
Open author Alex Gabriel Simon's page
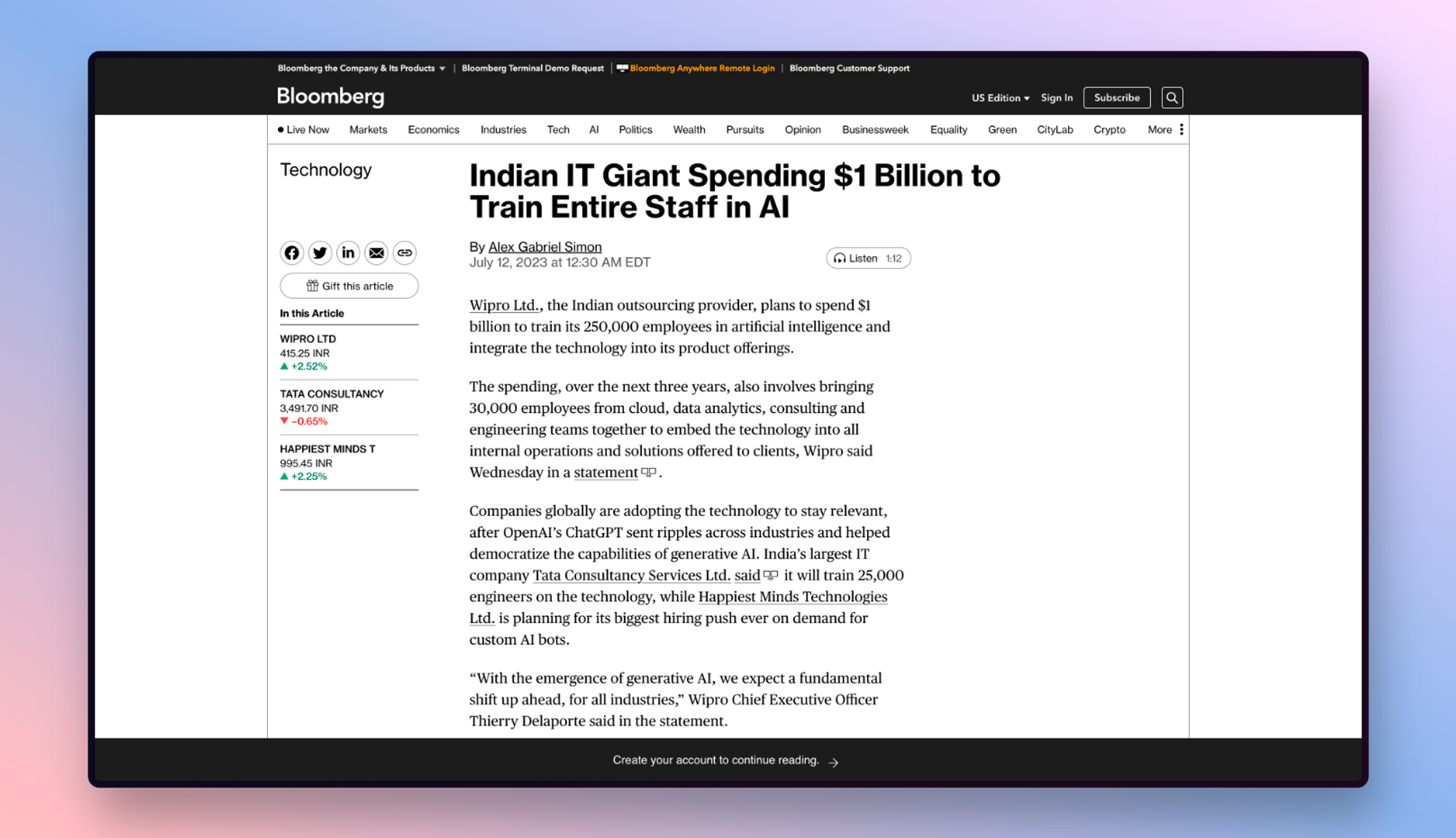click(x=545, y=247)
